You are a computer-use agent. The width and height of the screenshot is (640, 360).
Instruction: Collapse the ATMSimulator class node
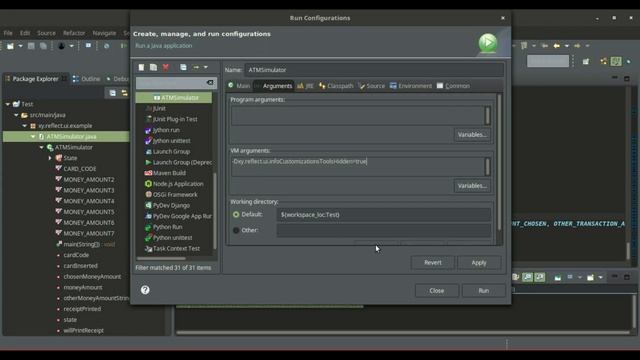point(42,147)
